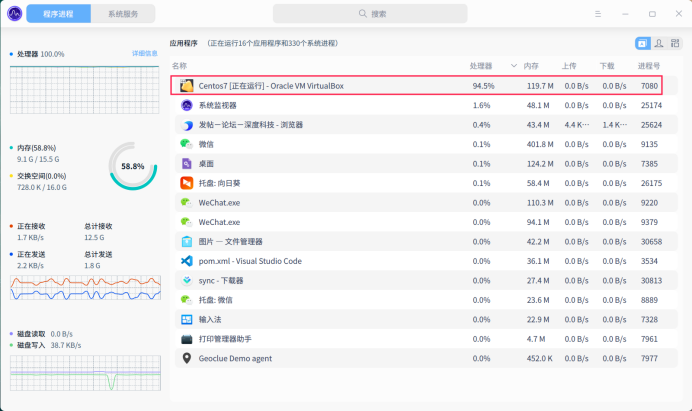Screen dimensions: 692x411
Task: Select the pom.xml - Visual Studio Code row
Action: [x=426, y=261]
